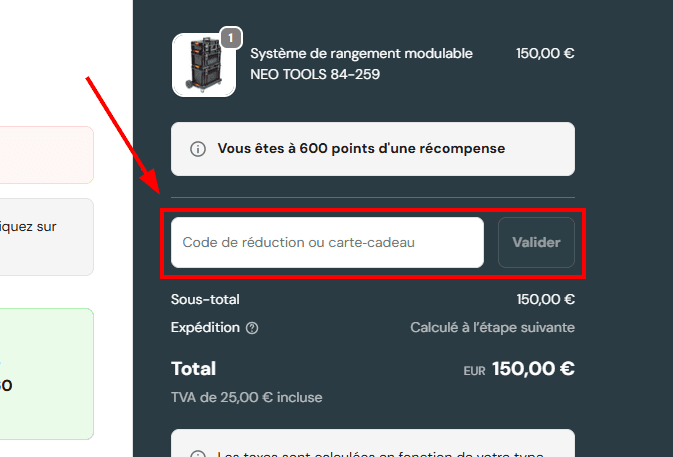
Task: Click the quantity badge on product image
Action: click(231, 38)
